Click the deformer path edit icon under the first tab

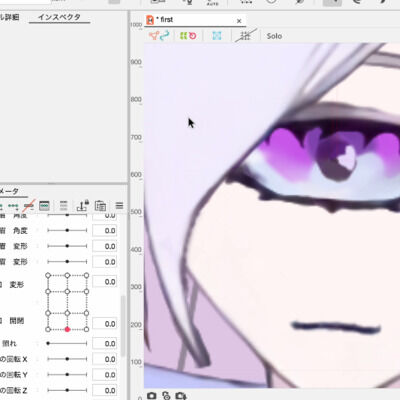[x=159, y=36]
